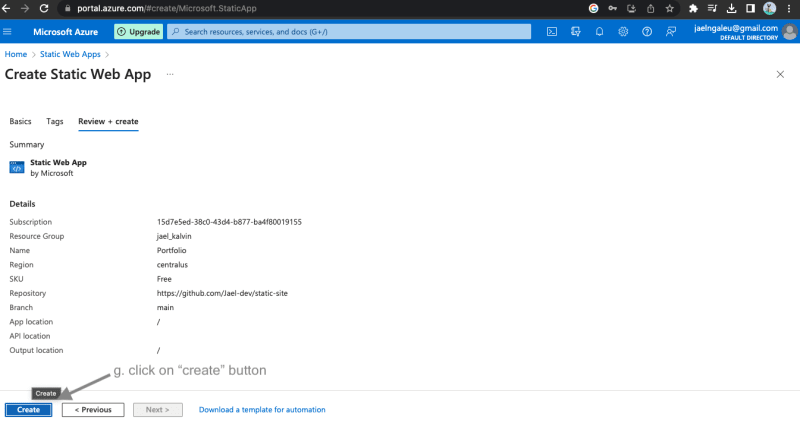This screenshot has height=423, width=800.
Task: Click the Subscription label
Action: point(31,222)
